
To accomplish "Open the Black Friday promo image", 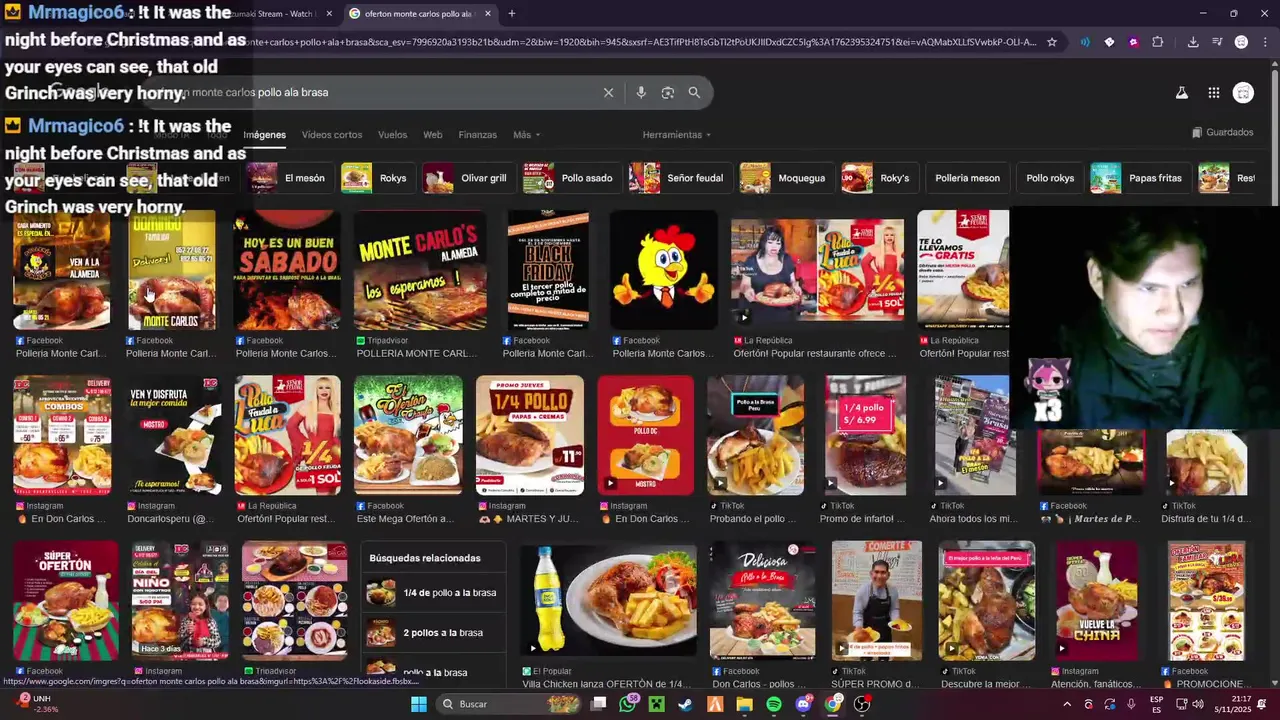I will pos(548,270).
